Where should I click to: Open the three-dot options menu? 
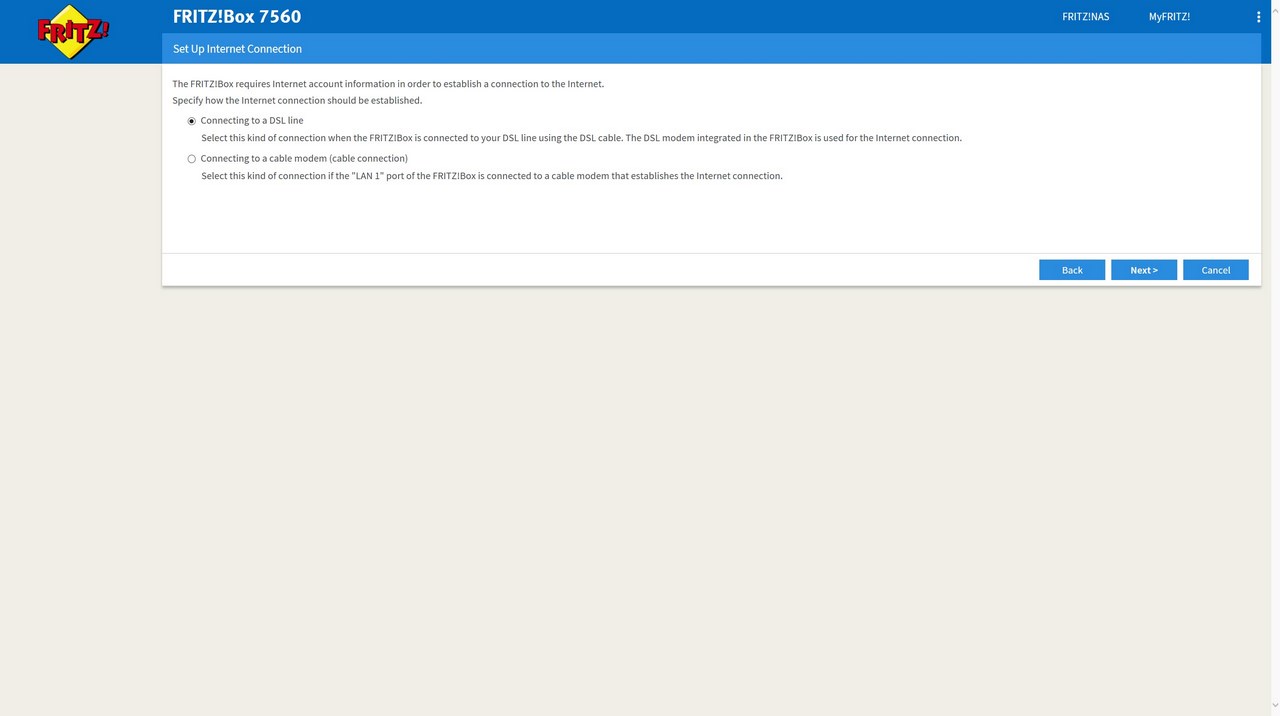pos(1258,17)
